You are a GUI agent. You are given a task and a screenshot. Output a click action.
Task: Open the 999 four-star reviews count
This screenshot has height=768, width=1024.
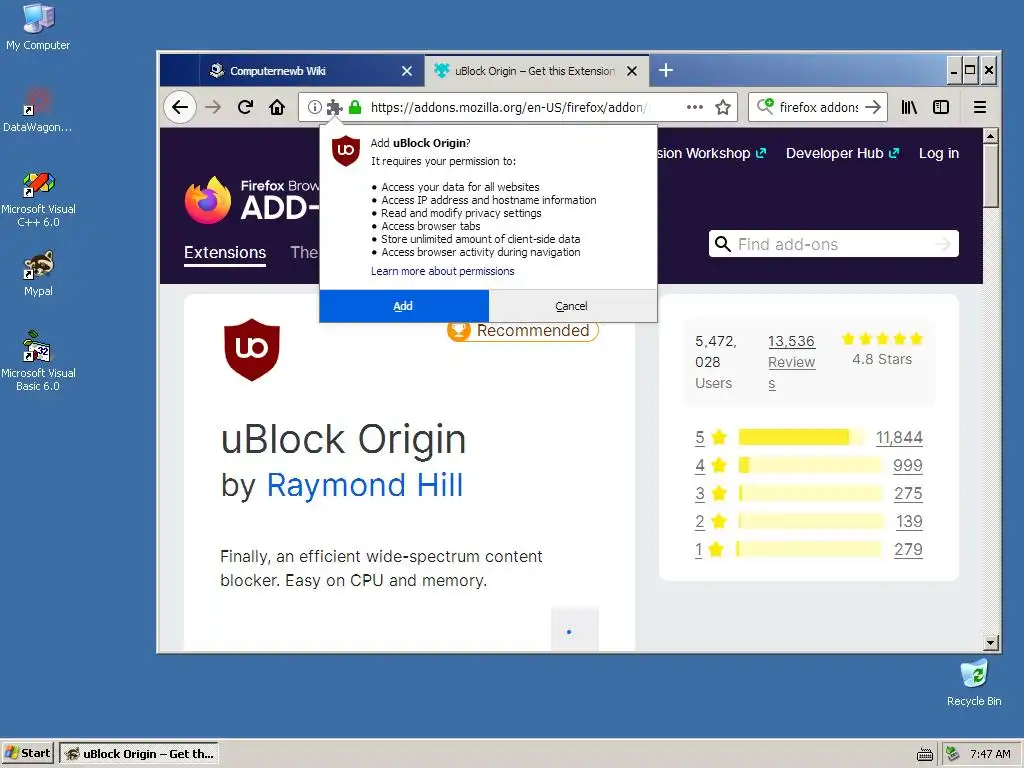point(908,465)
